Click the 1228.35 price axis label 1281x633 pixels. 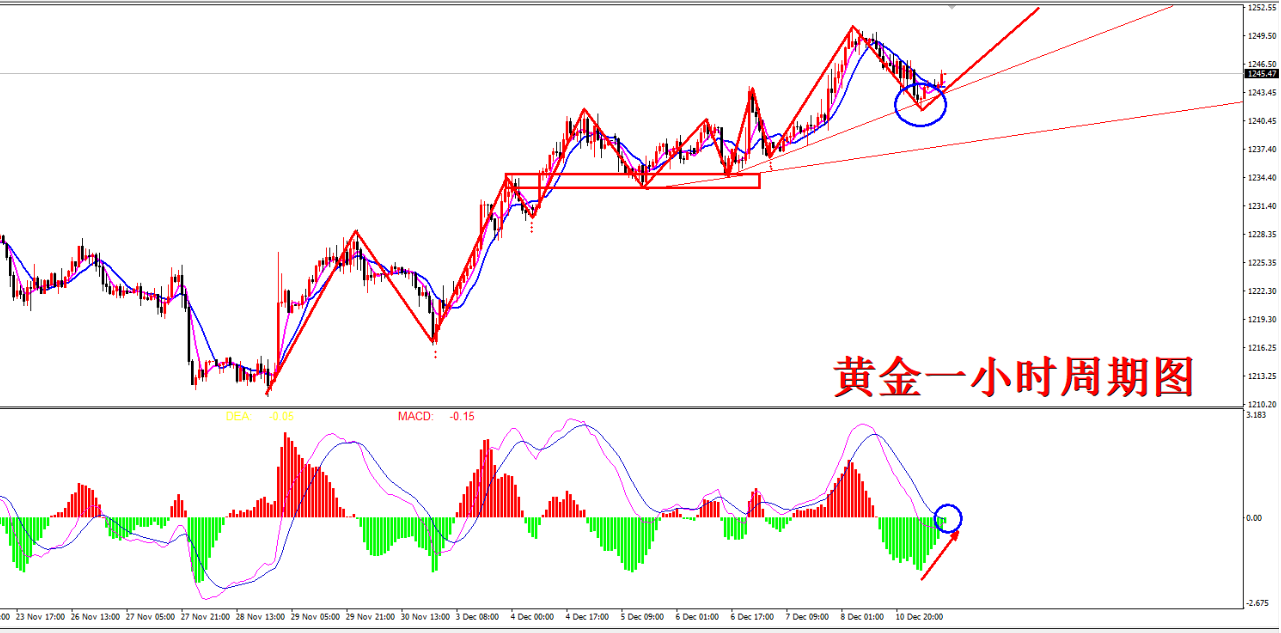pyautogui.click(x=1262, y=235)
